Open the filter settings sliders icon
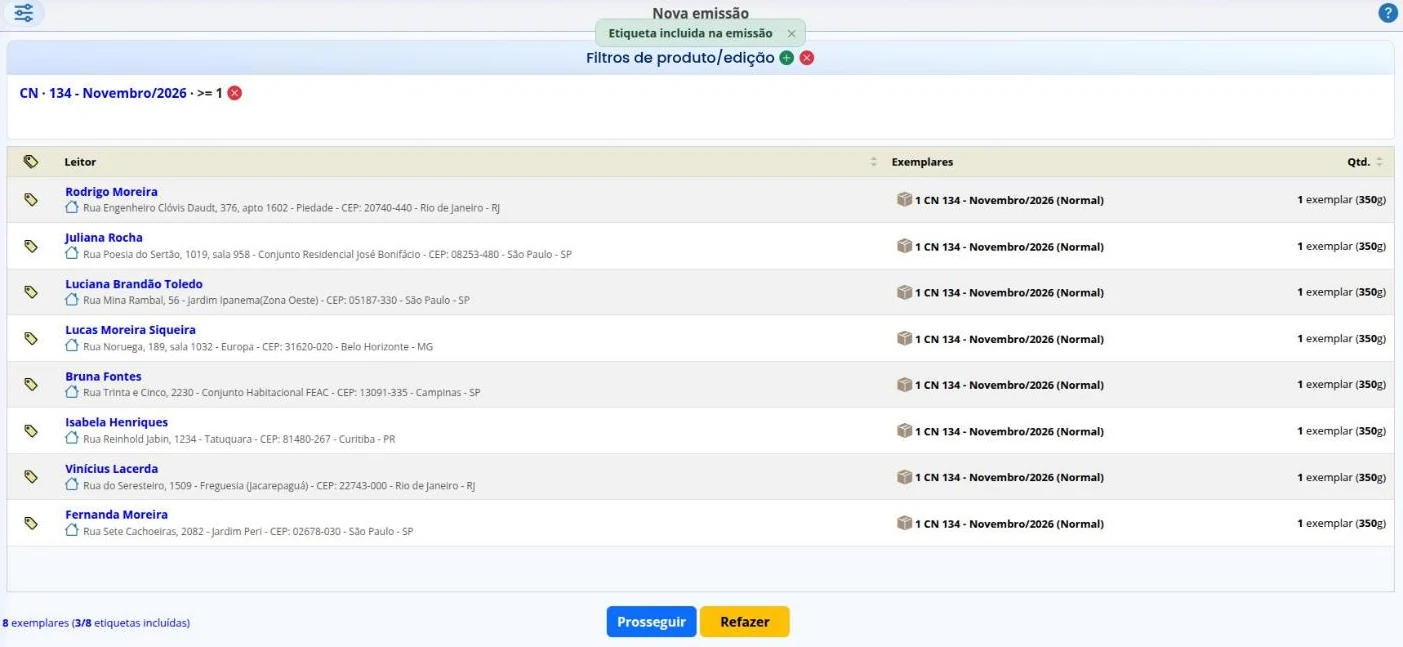Image resolution: width=1403 pixels, height=647 pixels. pos(23,13)
